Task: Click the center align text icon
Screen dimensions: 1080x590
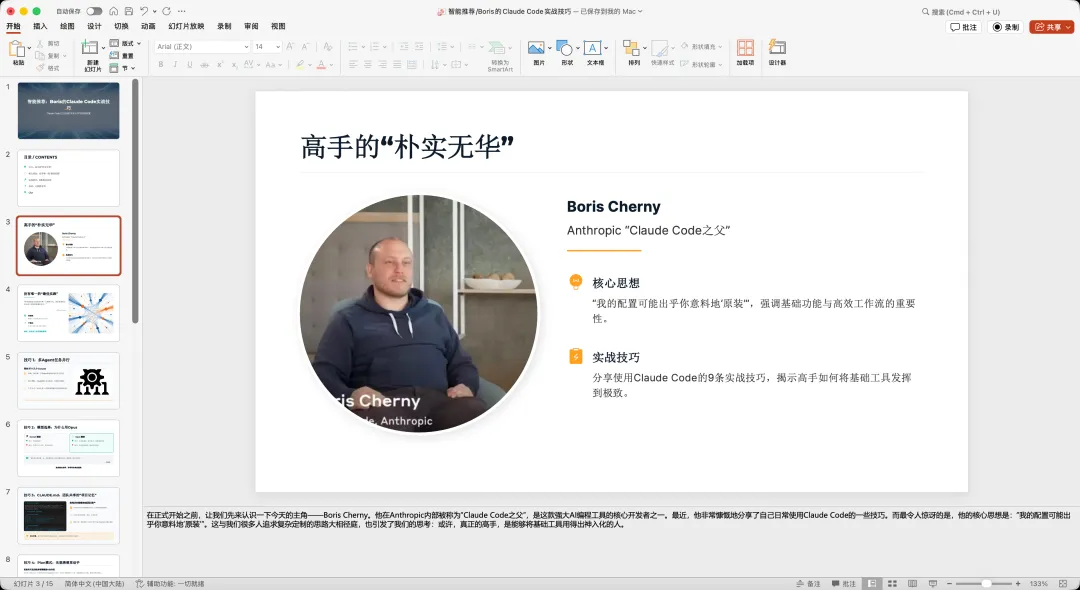Action: point(368,64)
